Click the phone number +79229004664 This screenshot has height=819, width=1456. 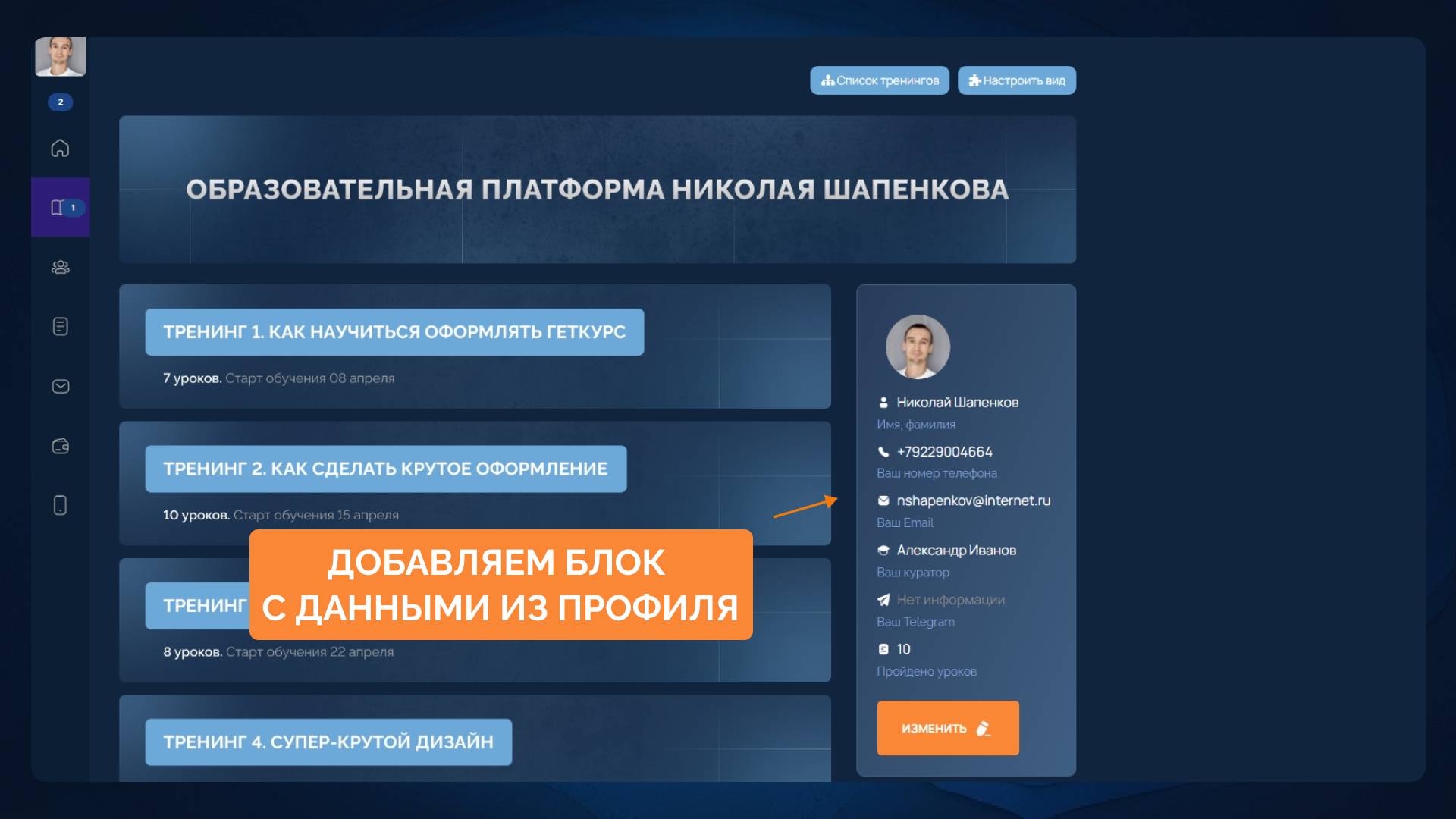tap(944, 452)
